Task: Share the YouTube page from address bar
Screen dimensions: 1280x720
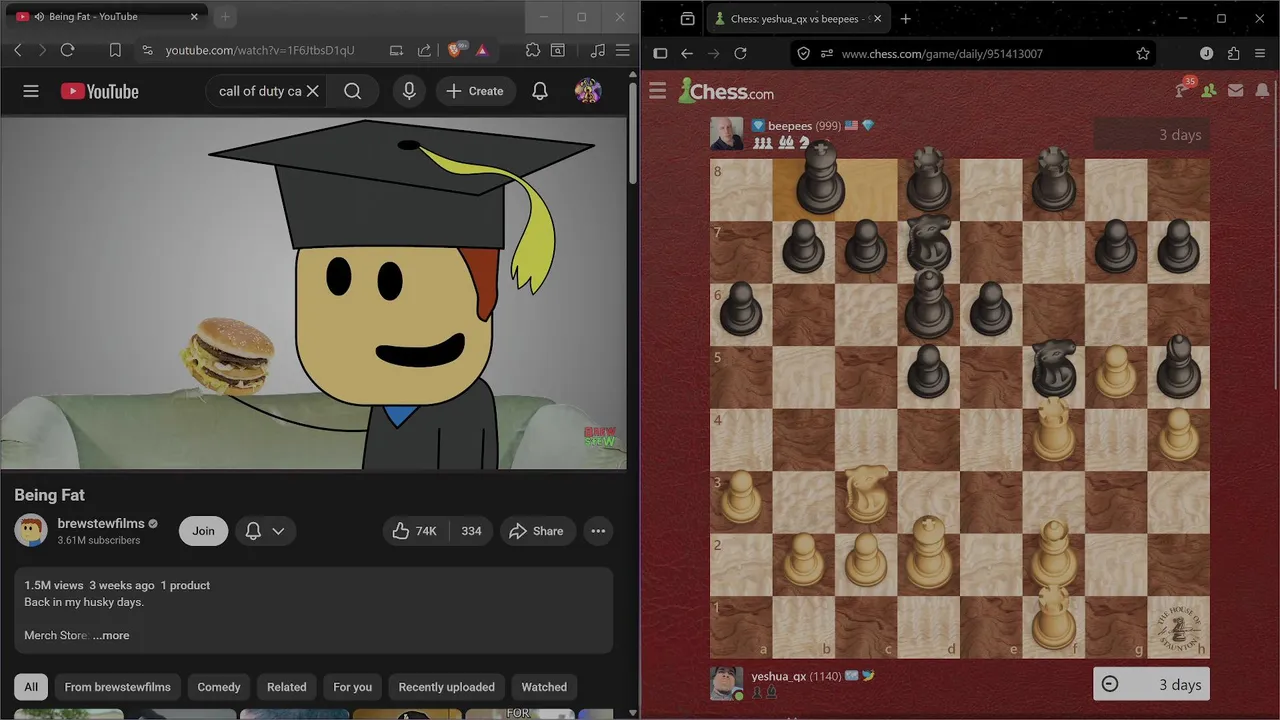Action: click(424, 50)
